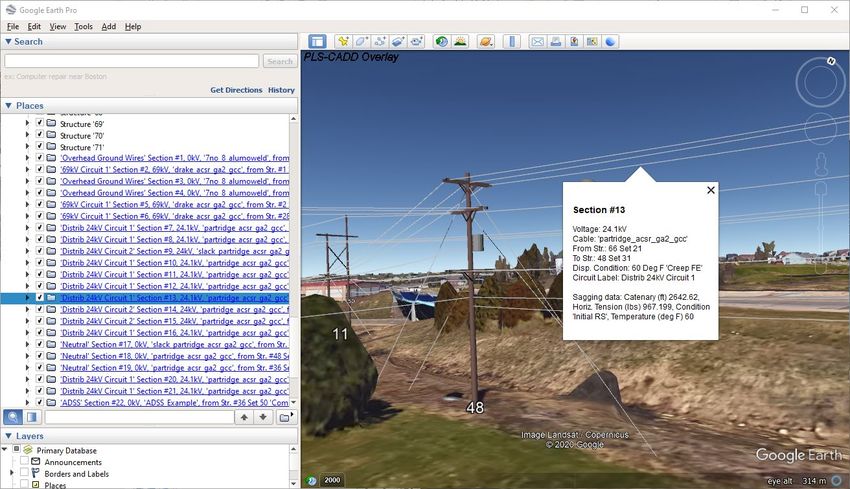Click the Search button
The width and height of the screenshot is (850, 489).
click(x=280, y=61)
